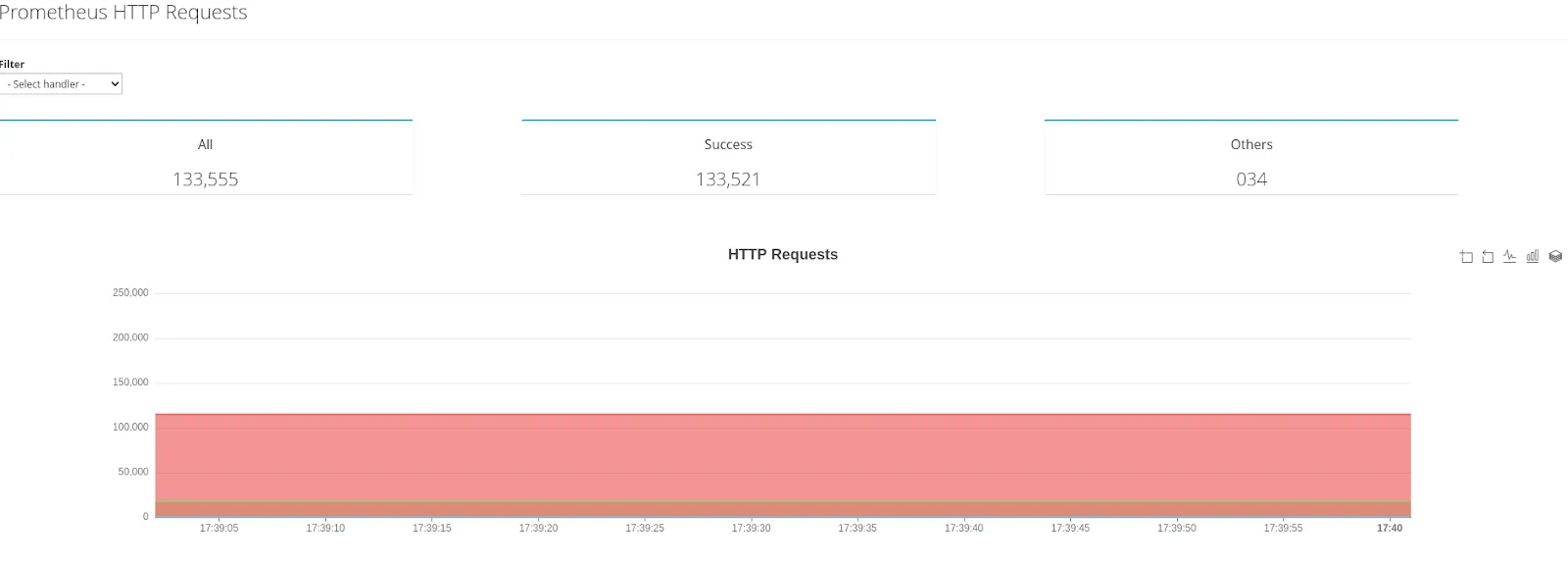
Task: Click the 17:39:45 time axis label
Action: pyautogui.click(x=1070, y=528)
